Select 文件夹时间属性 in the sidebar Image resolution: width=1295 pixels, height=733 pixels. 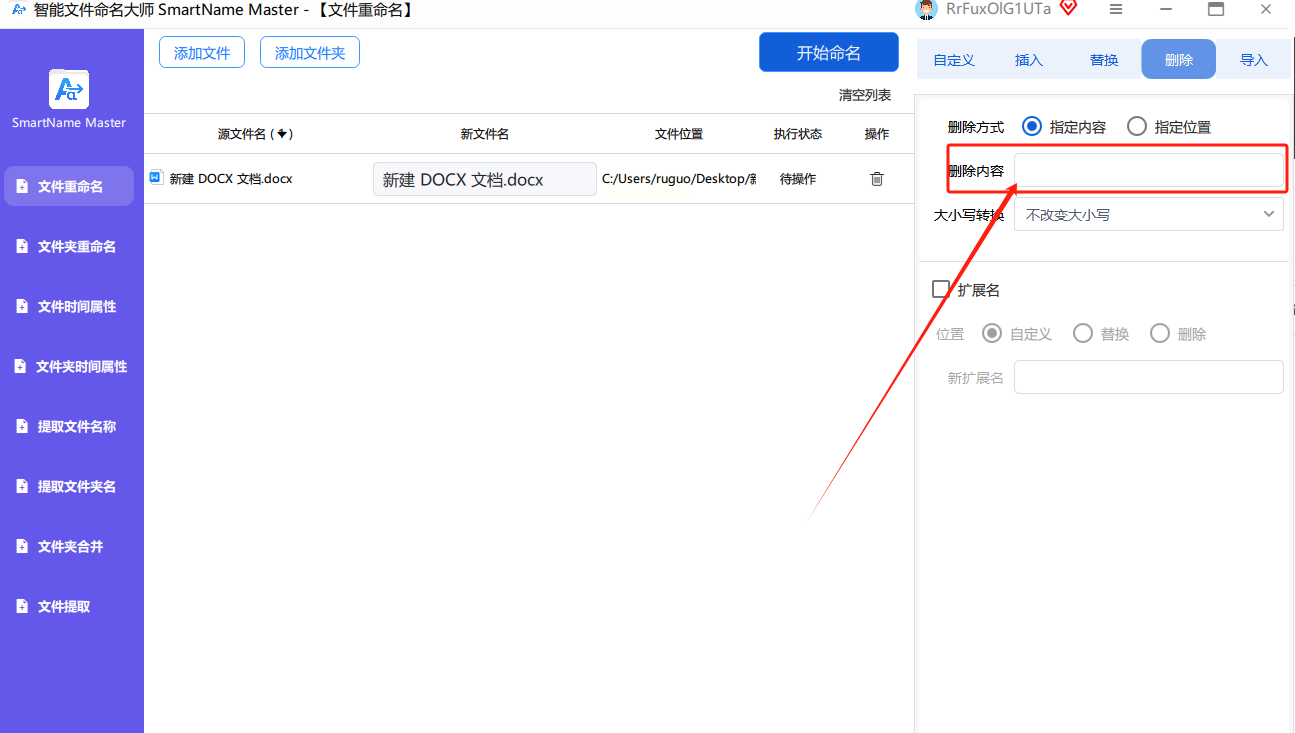[x=69, y=366]
